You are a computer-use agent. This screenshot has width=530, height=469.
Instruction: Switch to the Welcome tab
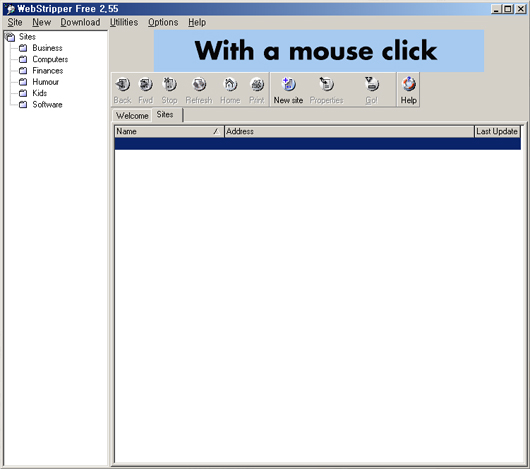(x=132, y=116)
